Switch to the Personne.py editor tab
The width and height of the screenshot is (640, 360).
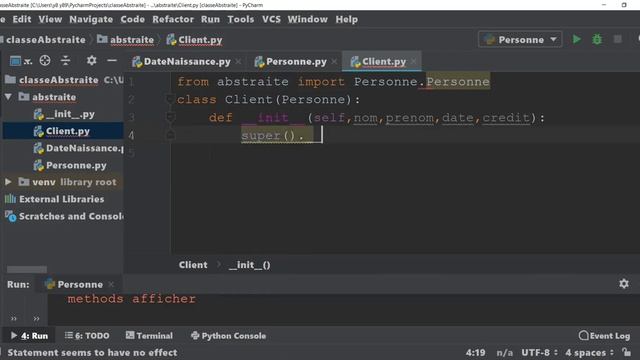(290, 62)
